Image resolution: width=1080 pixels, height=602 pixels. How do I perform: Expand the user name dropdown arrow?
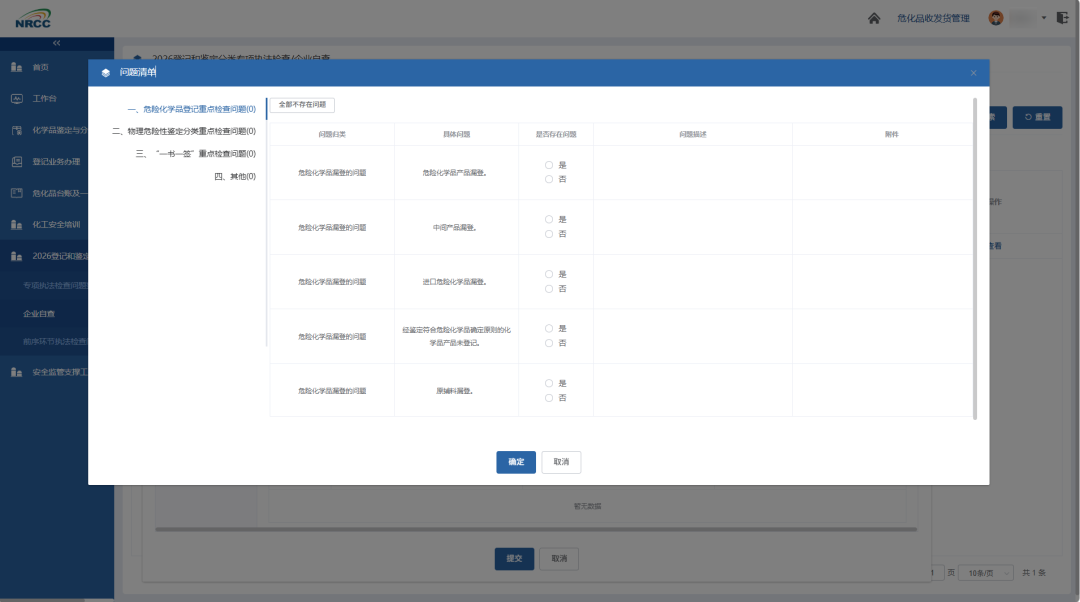[x=1043, y=18]
